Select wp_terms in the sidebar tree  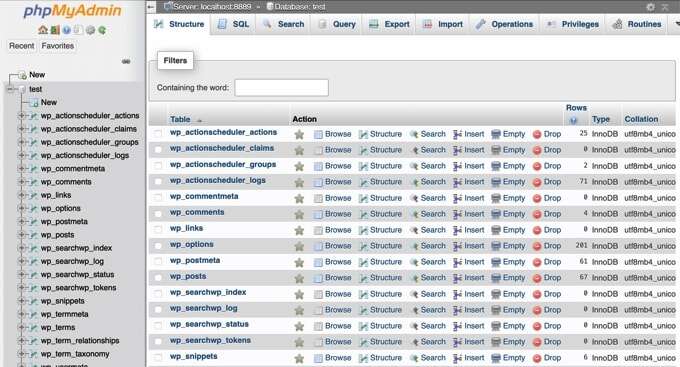point(58,328)
